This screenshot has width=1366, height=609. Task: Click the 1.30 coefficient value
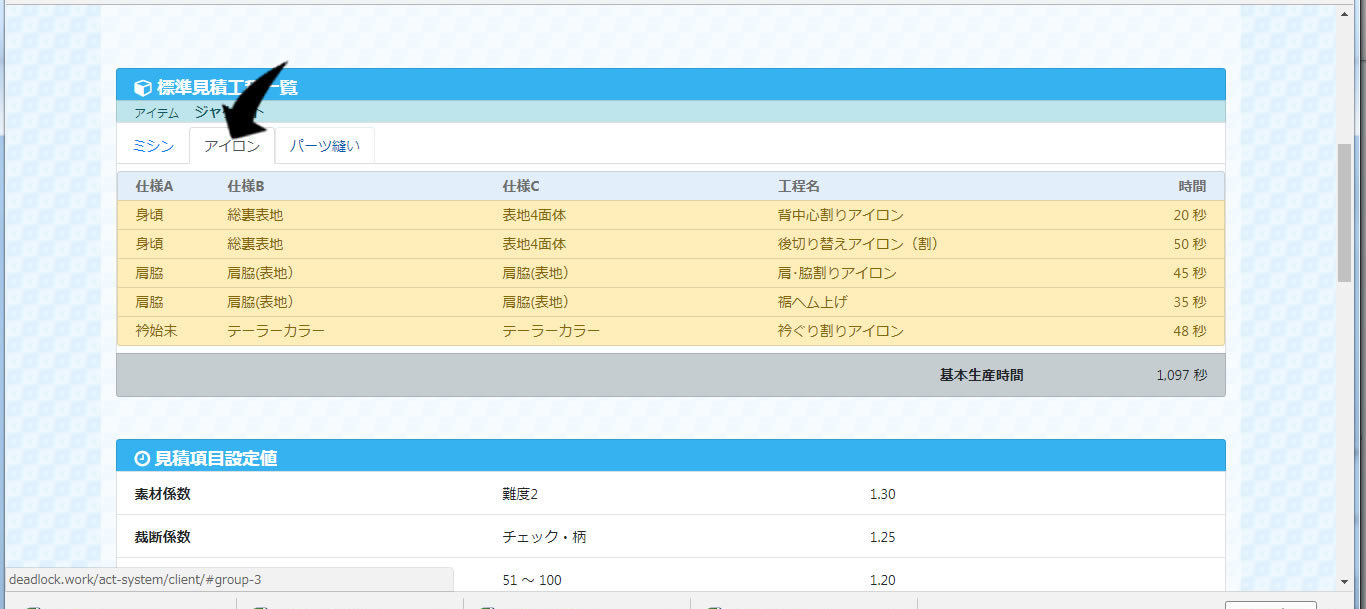point(882,494)
